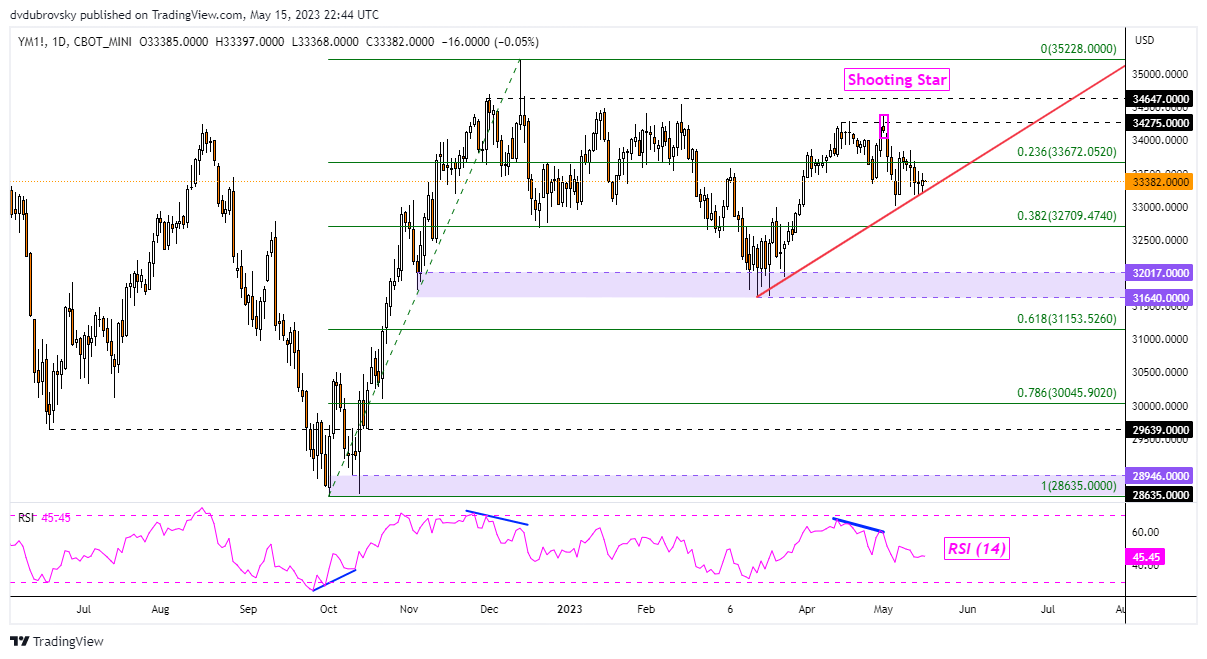Click the Apr label on time axis
The height and width of the screenshot is (659, 1207).
pos(807,608)
